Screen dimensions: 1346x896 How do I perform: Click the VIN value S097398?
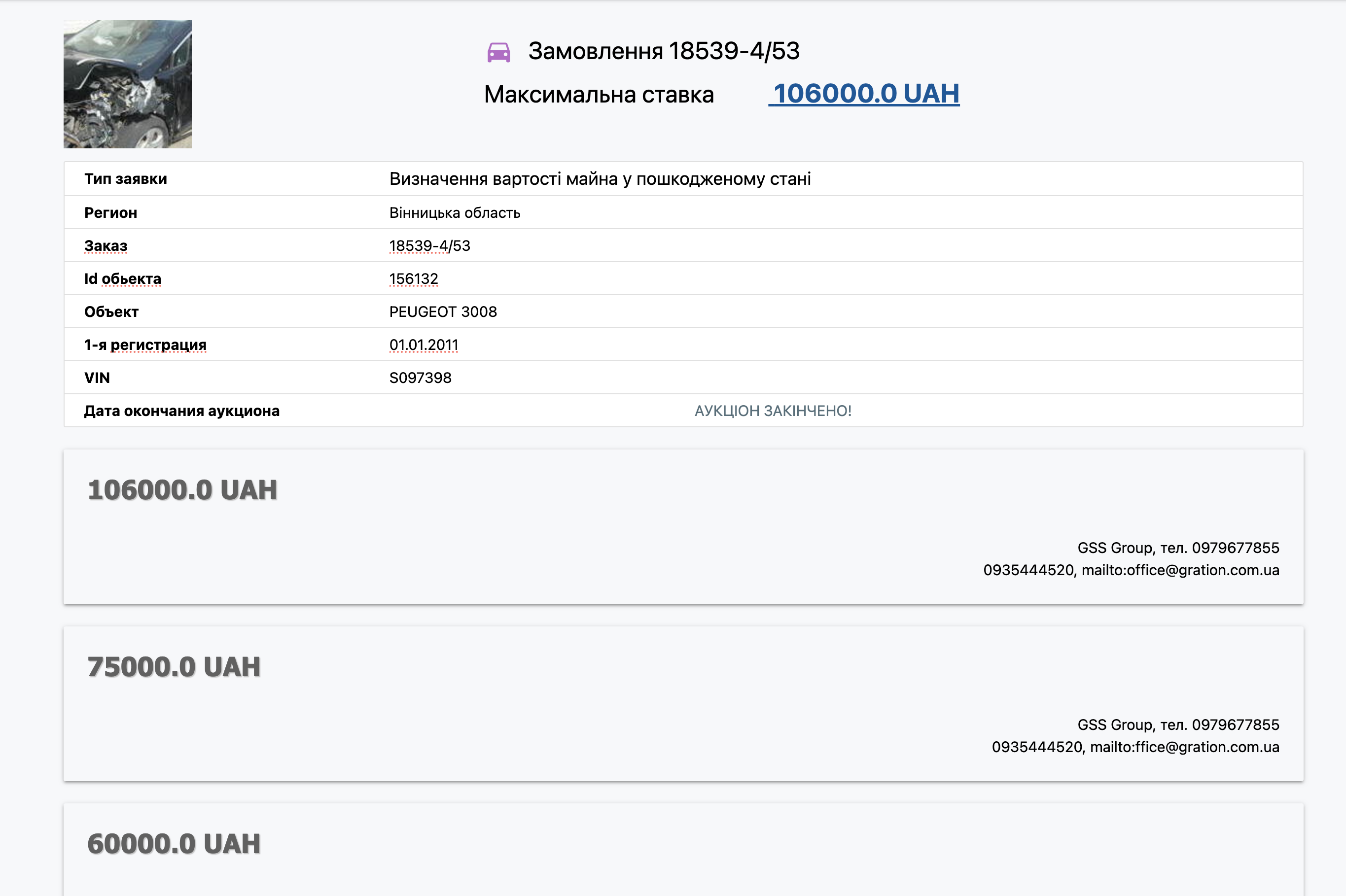420,378
